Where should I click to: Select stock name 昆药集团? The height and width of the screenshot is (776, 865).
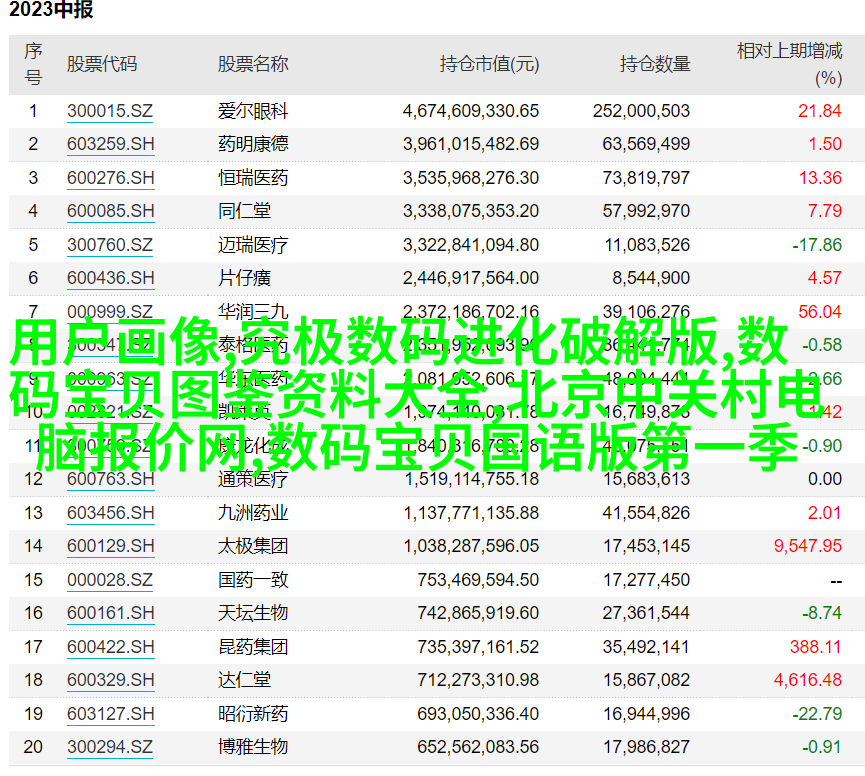point(253,646)
